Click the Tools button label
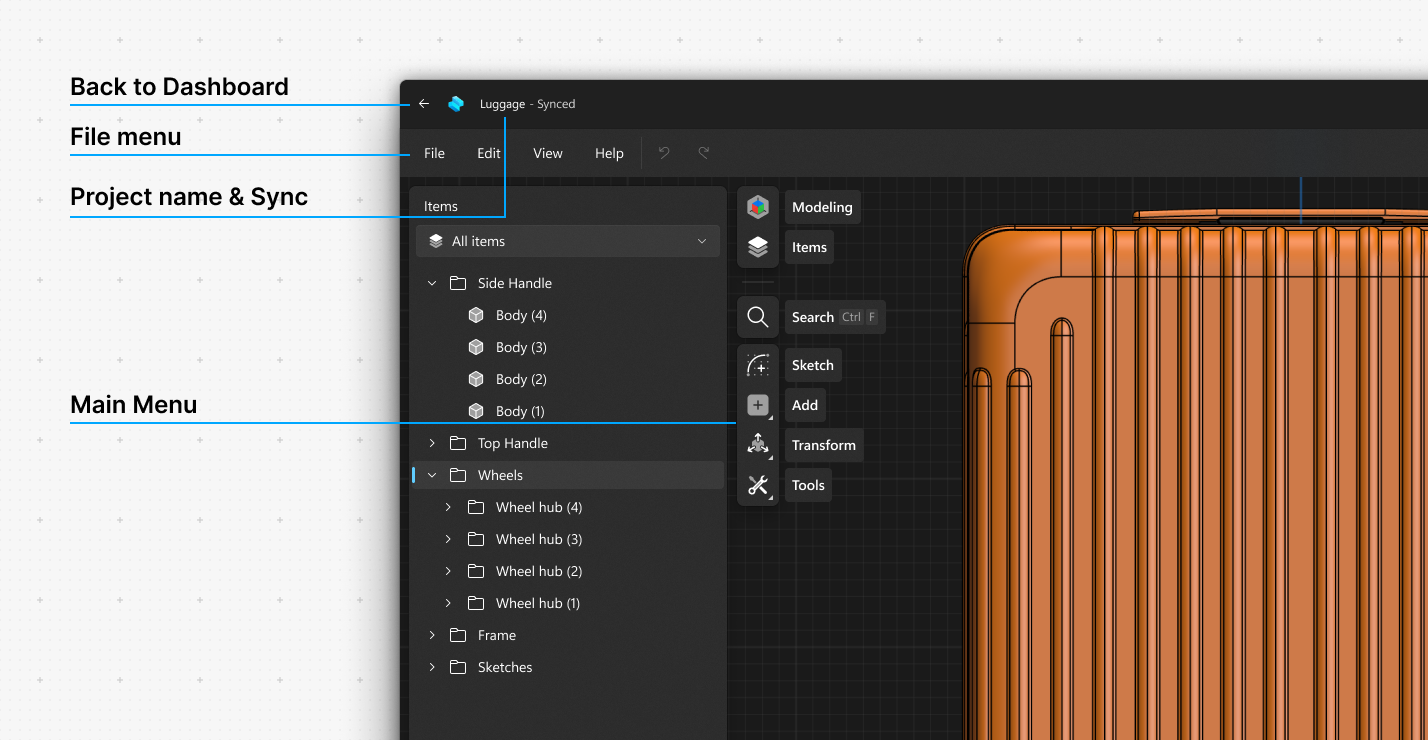The height and width of the screenshot is (740, 1428). tap(807, 485)
